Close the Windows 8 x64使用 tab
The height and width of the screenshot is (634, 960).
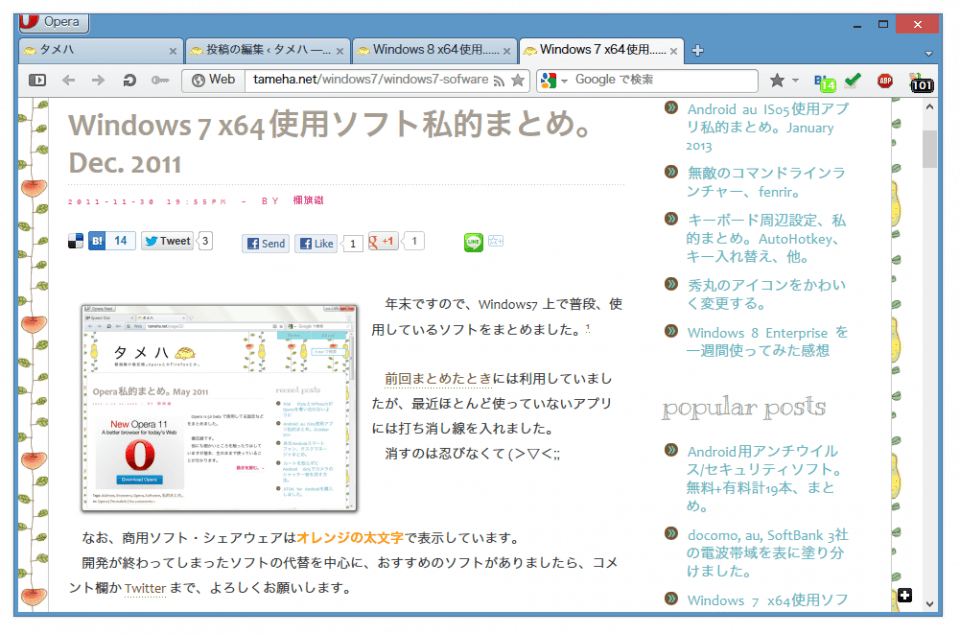tap(507, 51)
